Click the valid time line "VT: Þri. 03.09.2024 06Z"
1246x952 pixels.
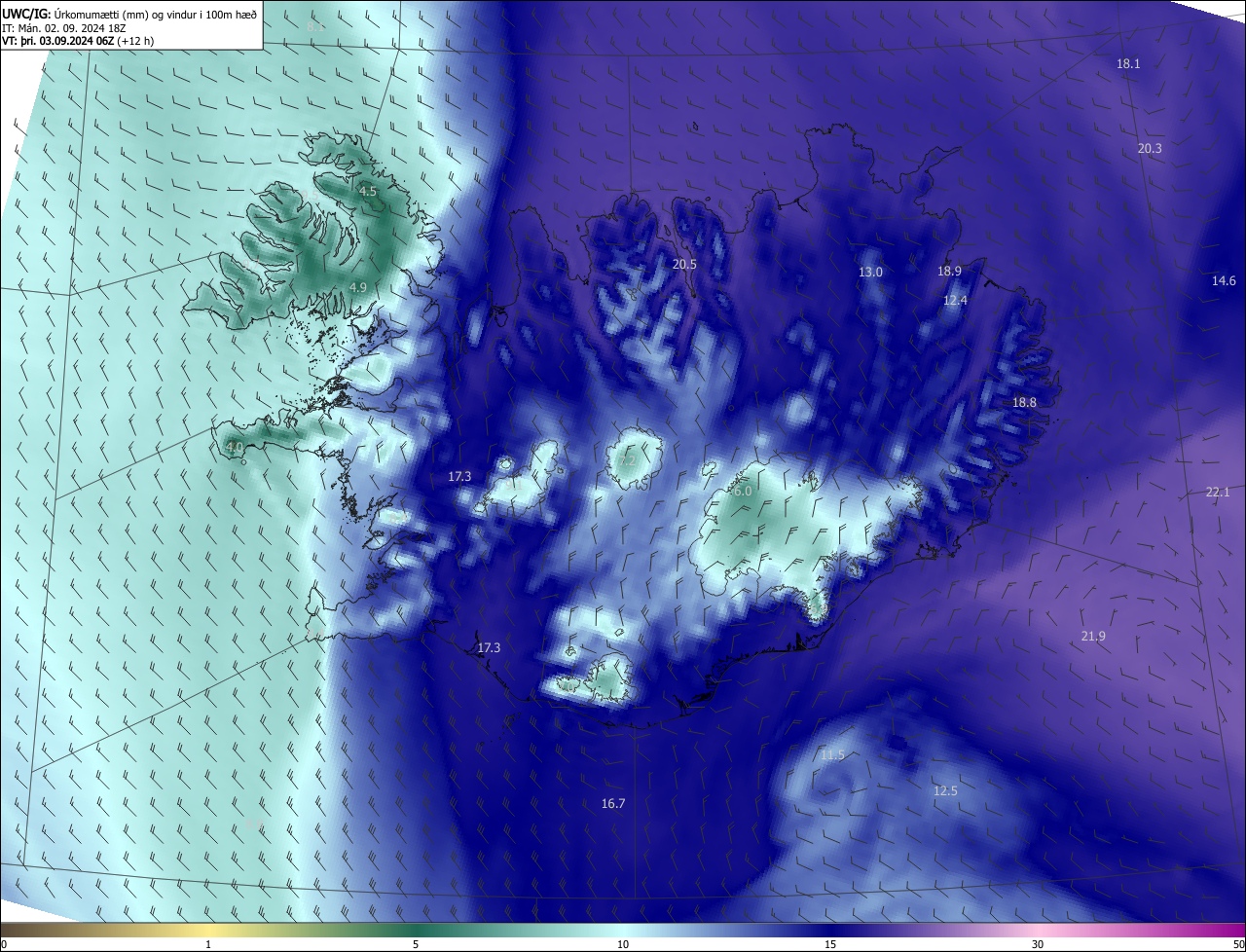(57, 41)
